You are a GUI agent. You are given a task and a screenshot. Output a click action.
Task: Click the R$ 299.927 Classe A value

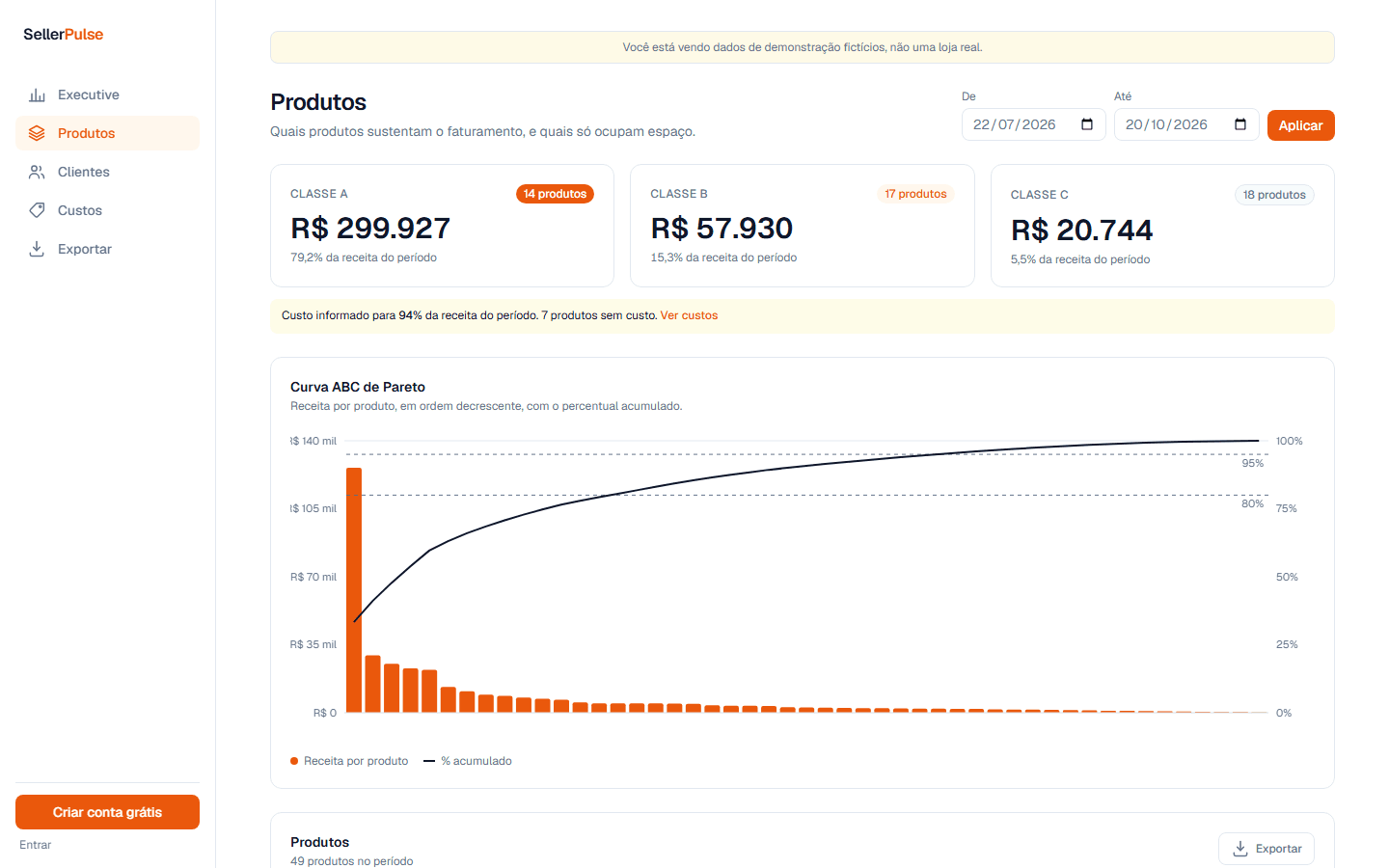(370, 228)
